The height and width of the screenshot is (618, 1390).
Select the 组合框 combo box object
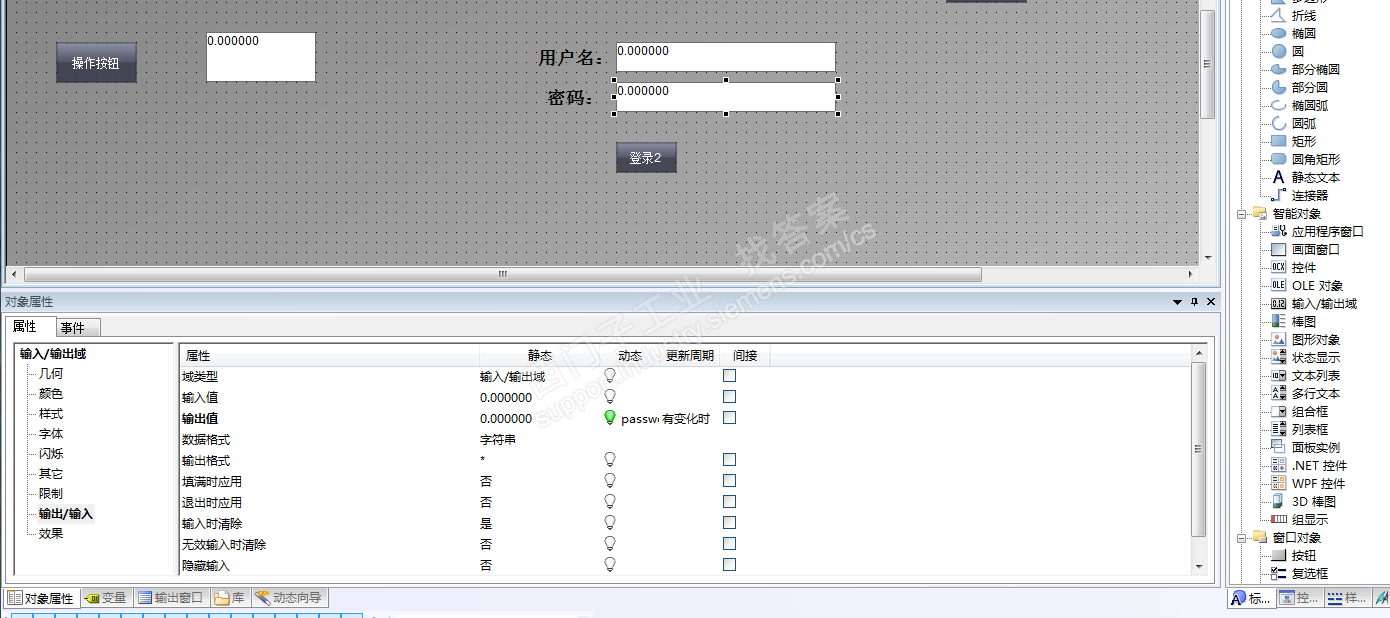point(1310,411)
